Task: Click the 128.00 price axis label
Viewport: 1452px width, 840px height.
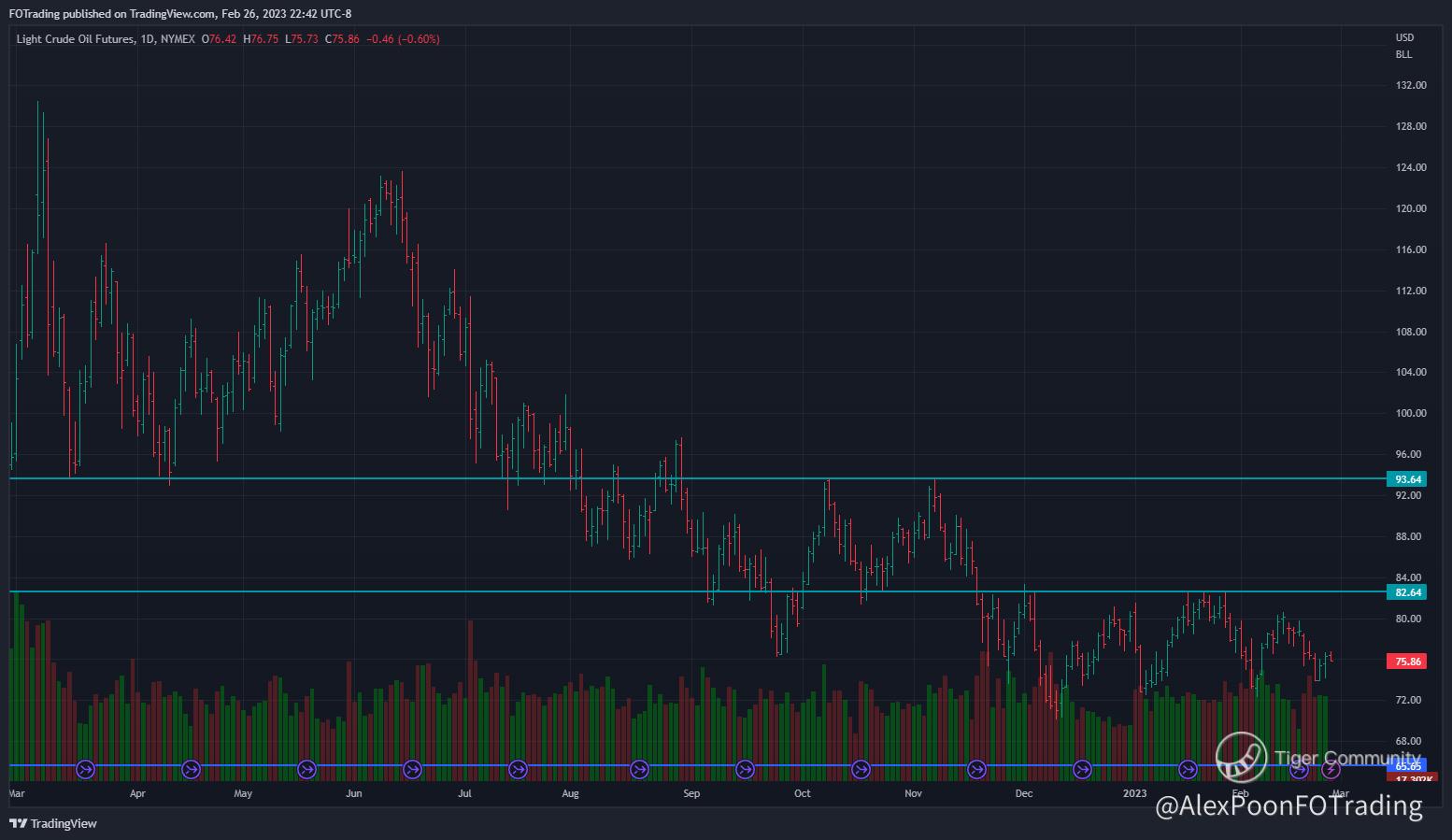Action: [x=1411, y=127]
